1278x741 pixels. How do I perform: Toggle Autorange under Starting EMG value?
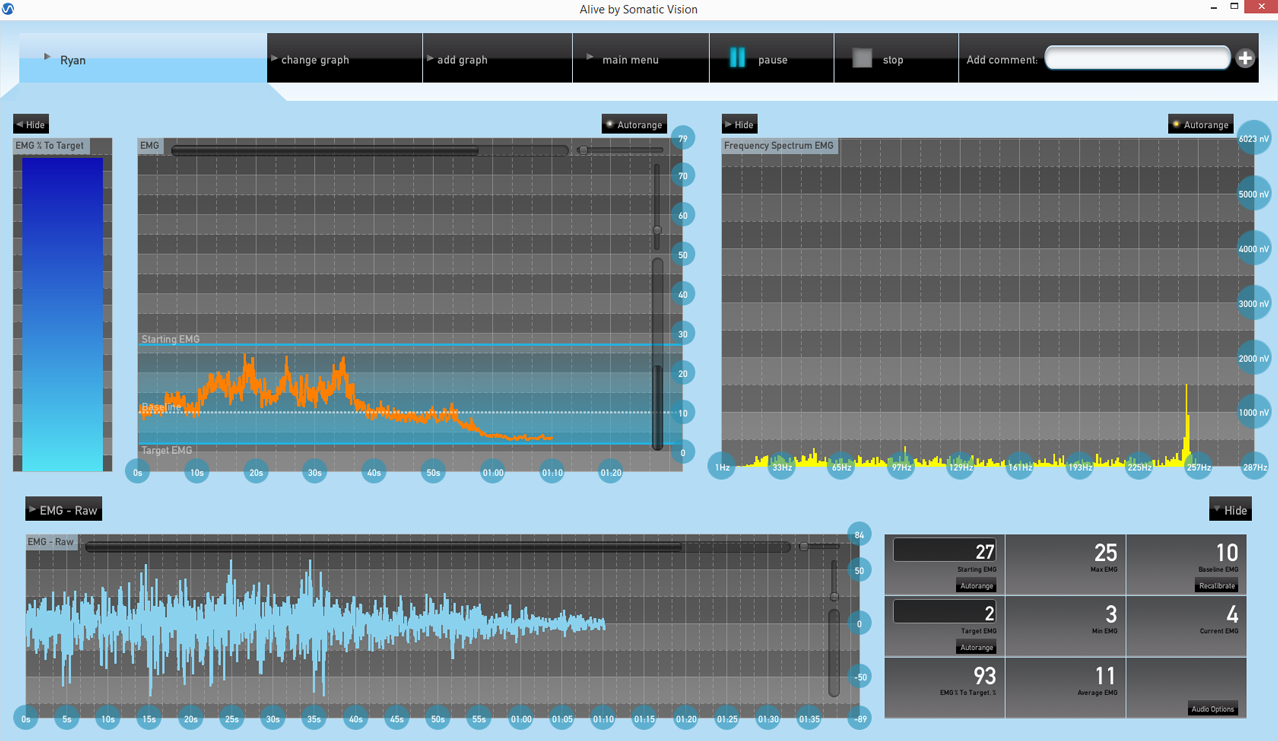[975, 586]
